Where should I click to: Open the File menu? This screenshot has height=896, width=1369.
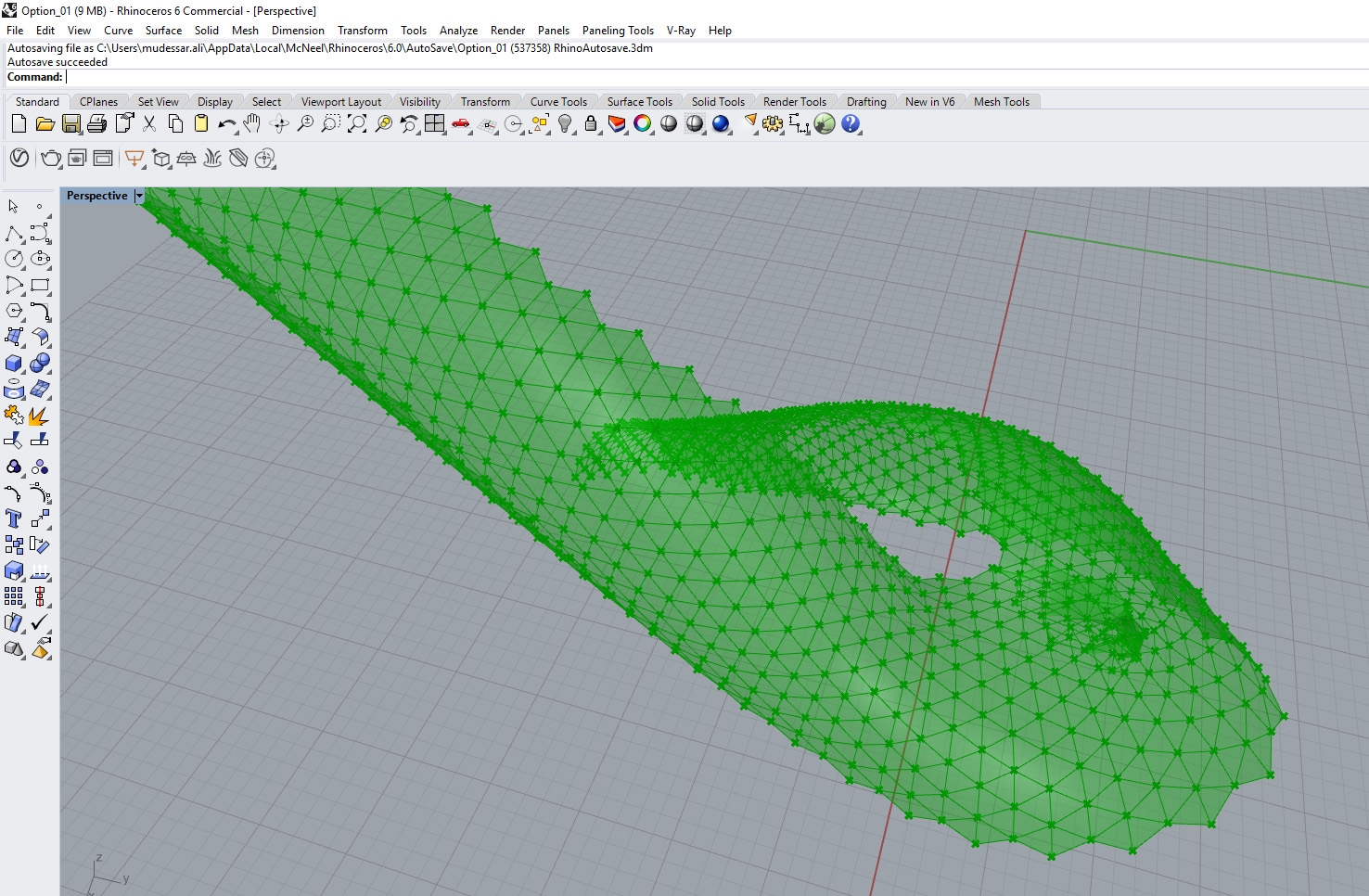[x=15, y=31]
